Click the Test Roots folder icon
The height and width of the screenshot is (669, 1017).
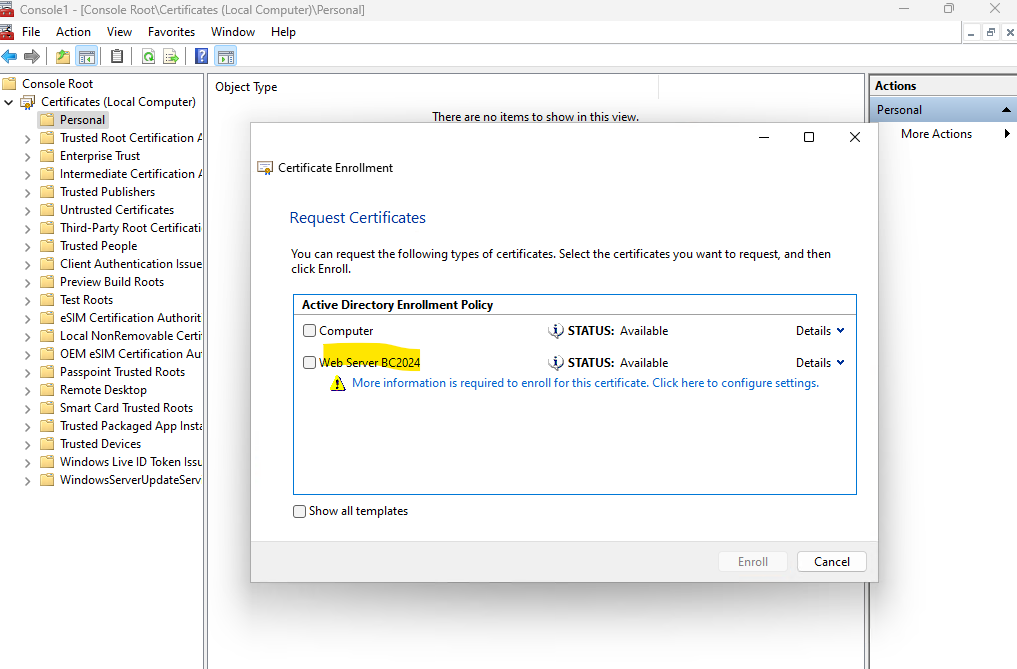47,300
